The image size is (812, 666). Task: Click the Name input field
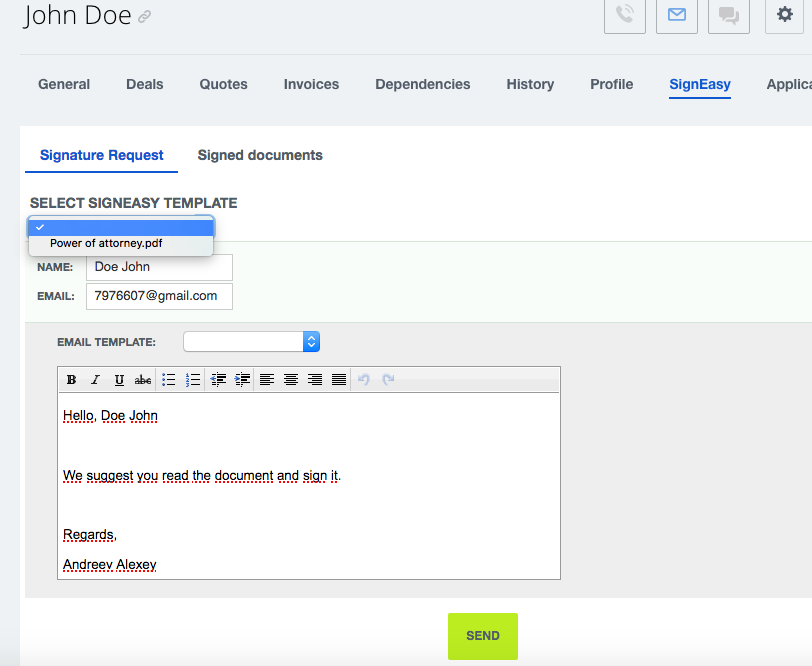(x=160, y=267)
